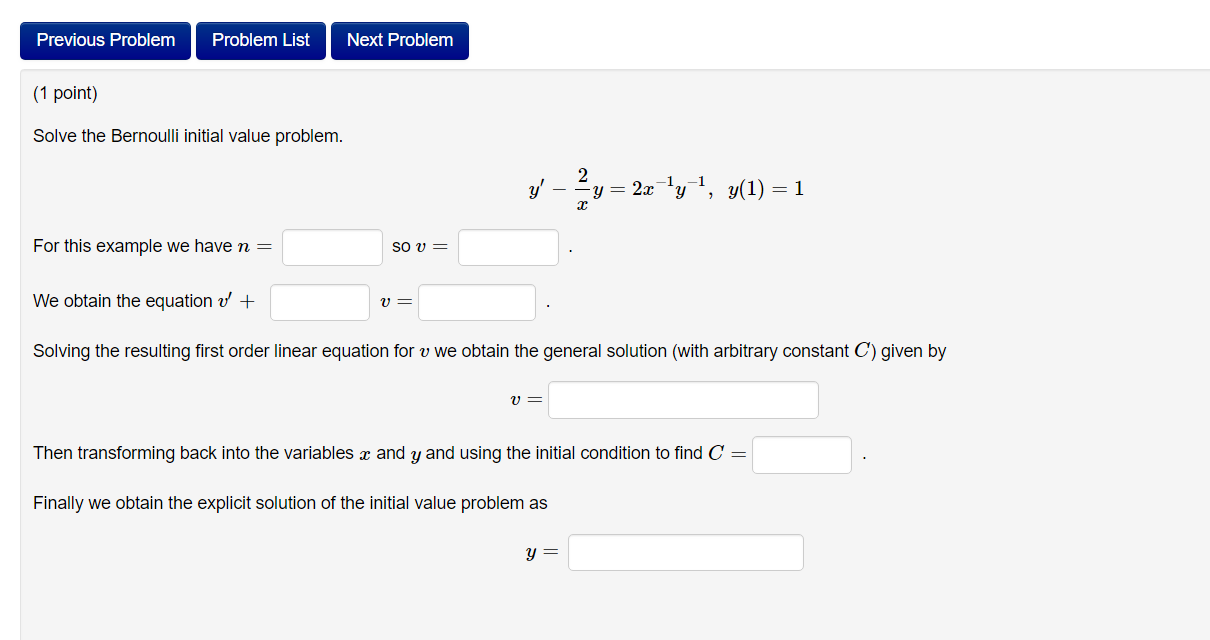Select the coefficient blank in the v' equation
This screenshot has height=640, width=1210.
[319, 301]
